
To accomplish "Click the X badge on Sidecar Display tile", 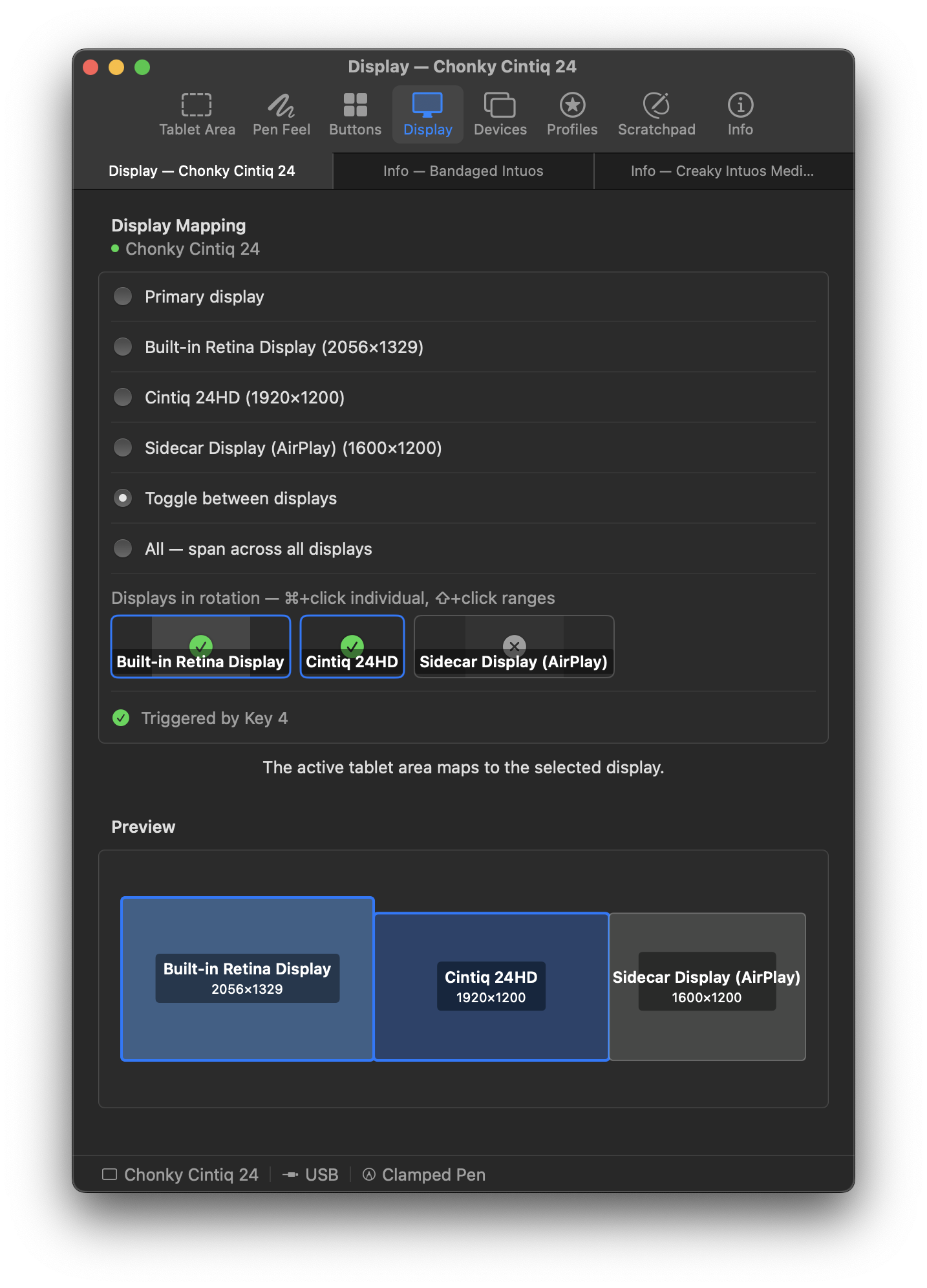I will click(x=515, y=645).
